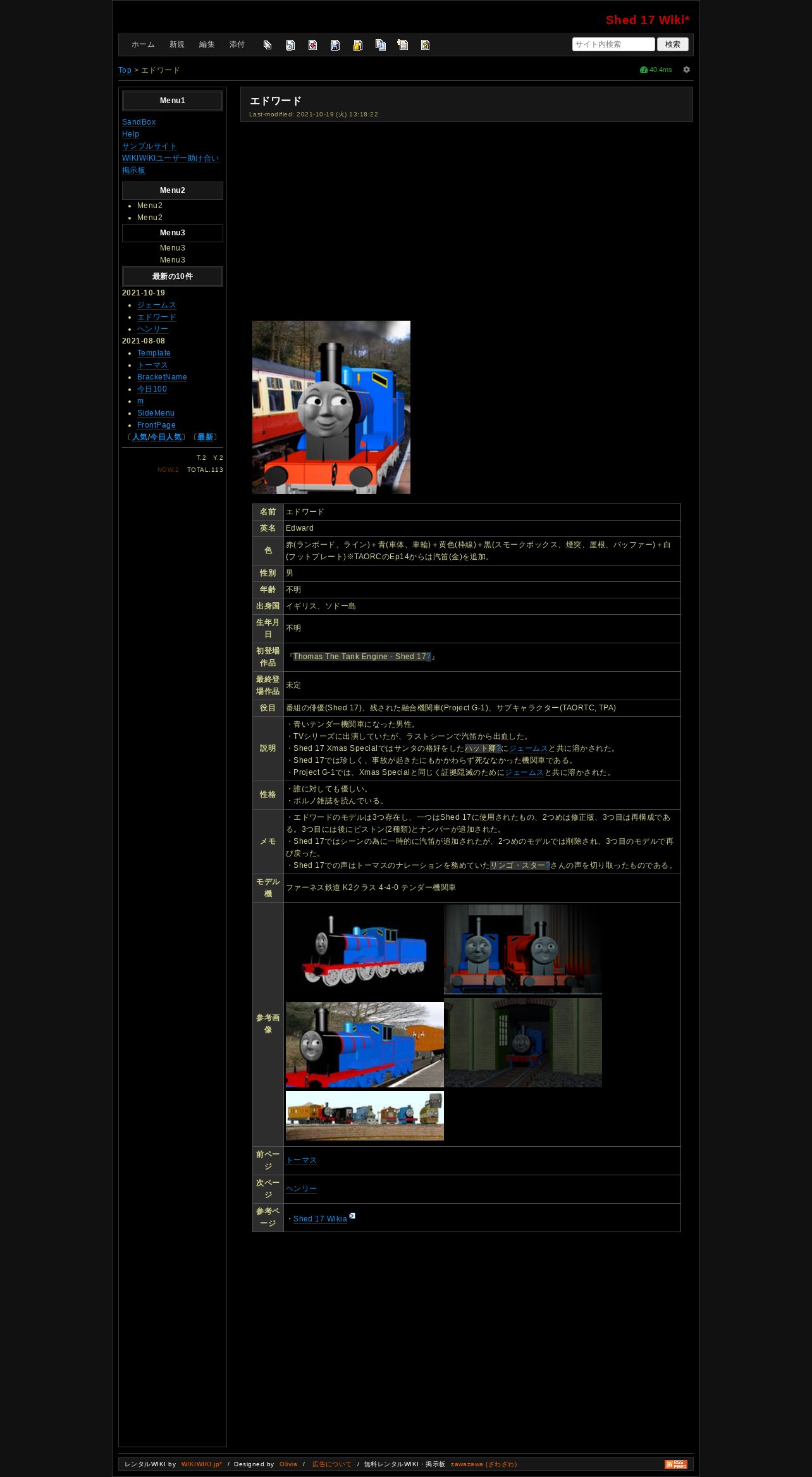Image resolution: width=812 pixels, height=1477 pixels.
Task: Click the Menu1 sidebar heading
Action: tap(173, 101)
